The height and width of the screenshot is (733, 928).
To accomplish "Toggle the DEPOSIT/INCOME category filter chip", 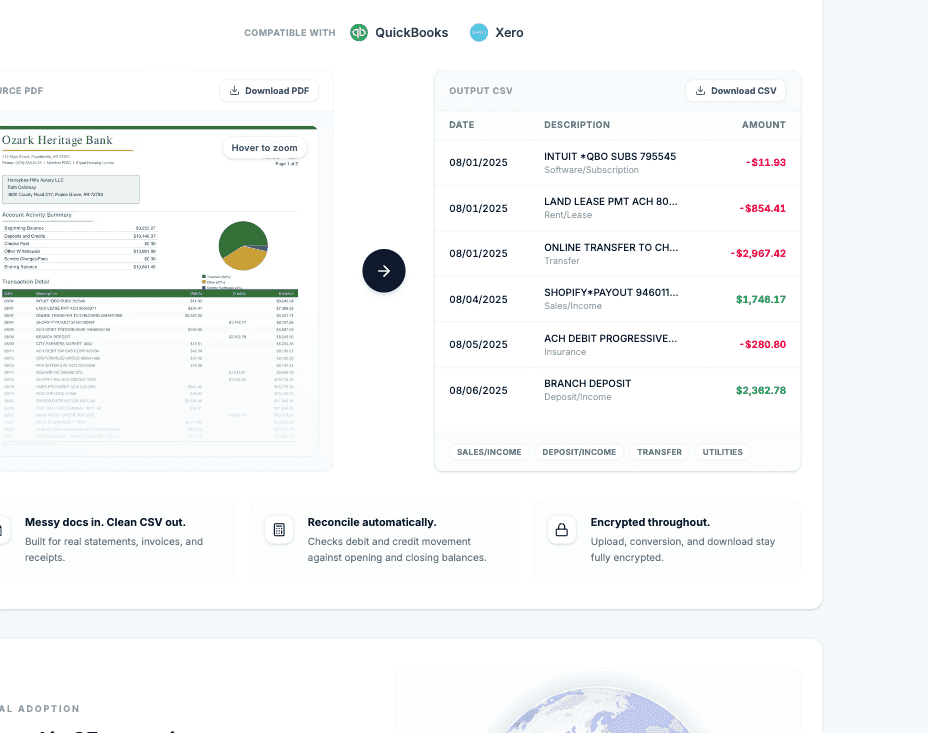I will coord(579,451).
